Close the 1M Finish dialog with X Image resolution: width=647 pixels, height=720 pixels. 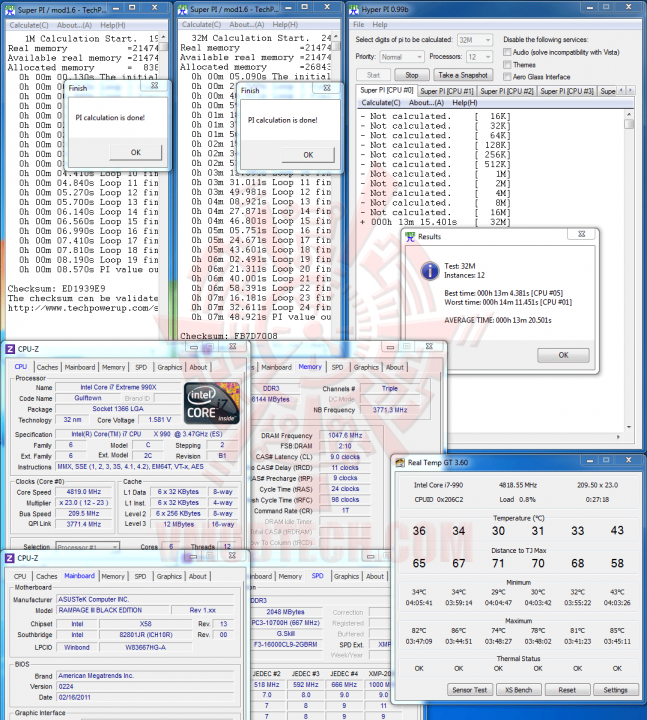(154, 85)
